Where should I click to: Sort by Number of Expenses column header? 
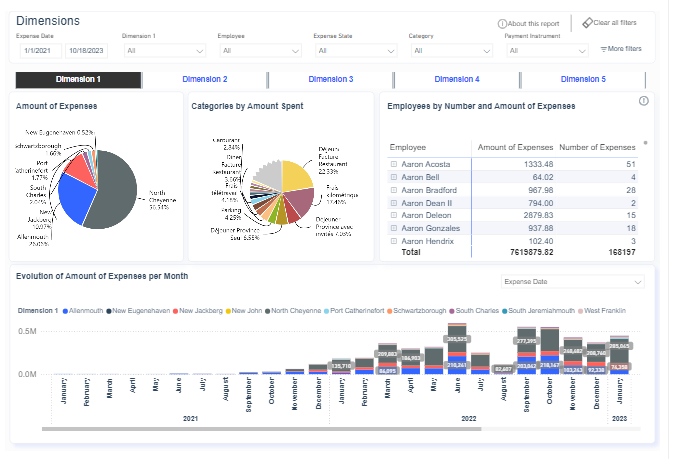click(x=596, y=147)
